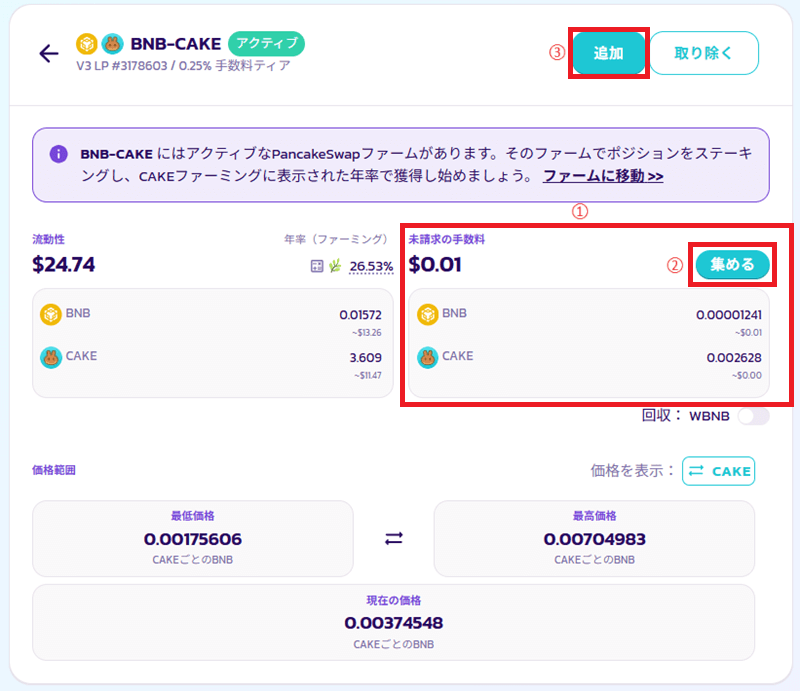Click the 追加 button
Image resolution: width=800 pixels, height=691 pixels.
(609, 53)
